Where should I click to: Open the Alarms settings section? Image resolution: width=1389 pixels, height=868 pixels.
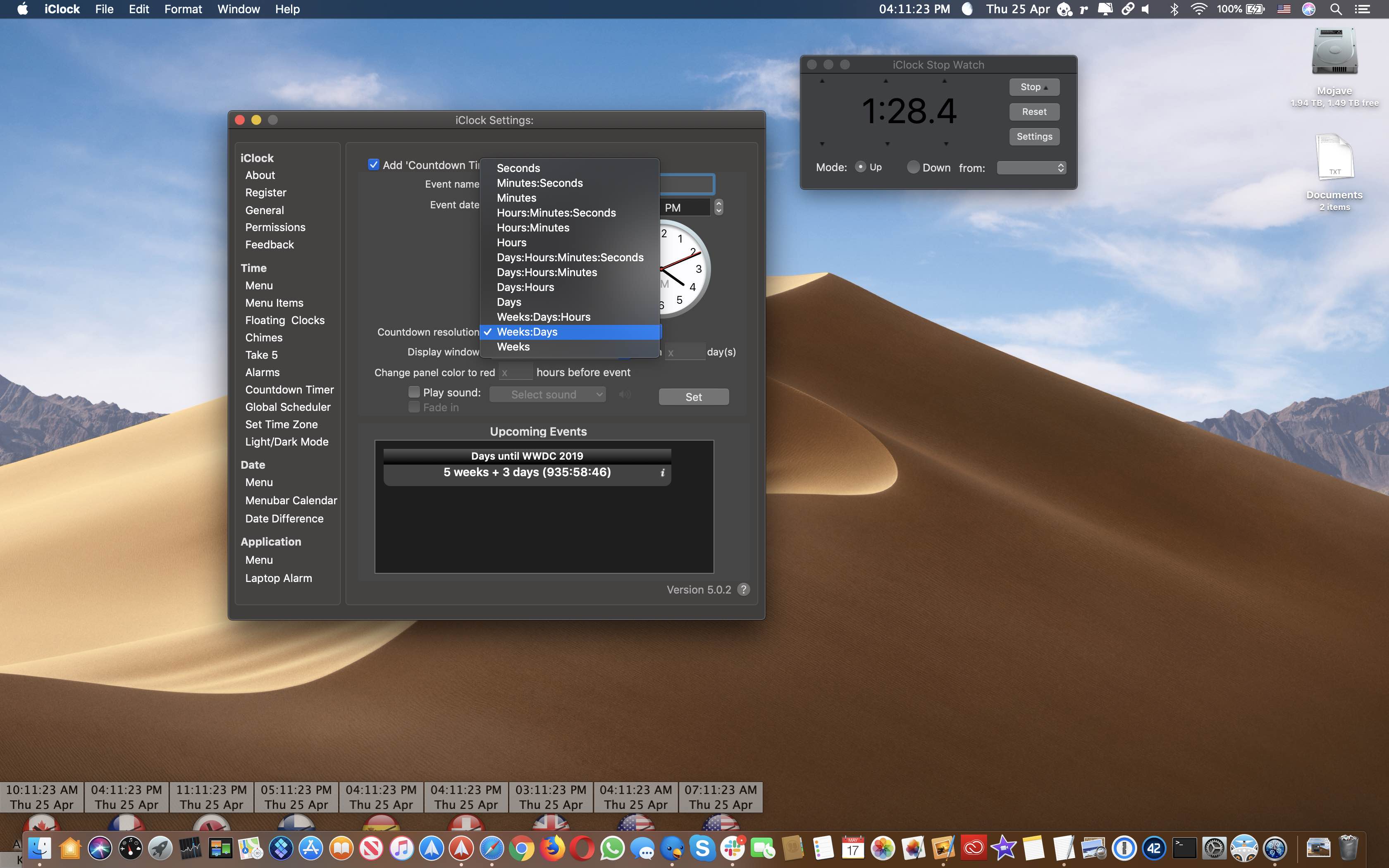coord(263,371)
